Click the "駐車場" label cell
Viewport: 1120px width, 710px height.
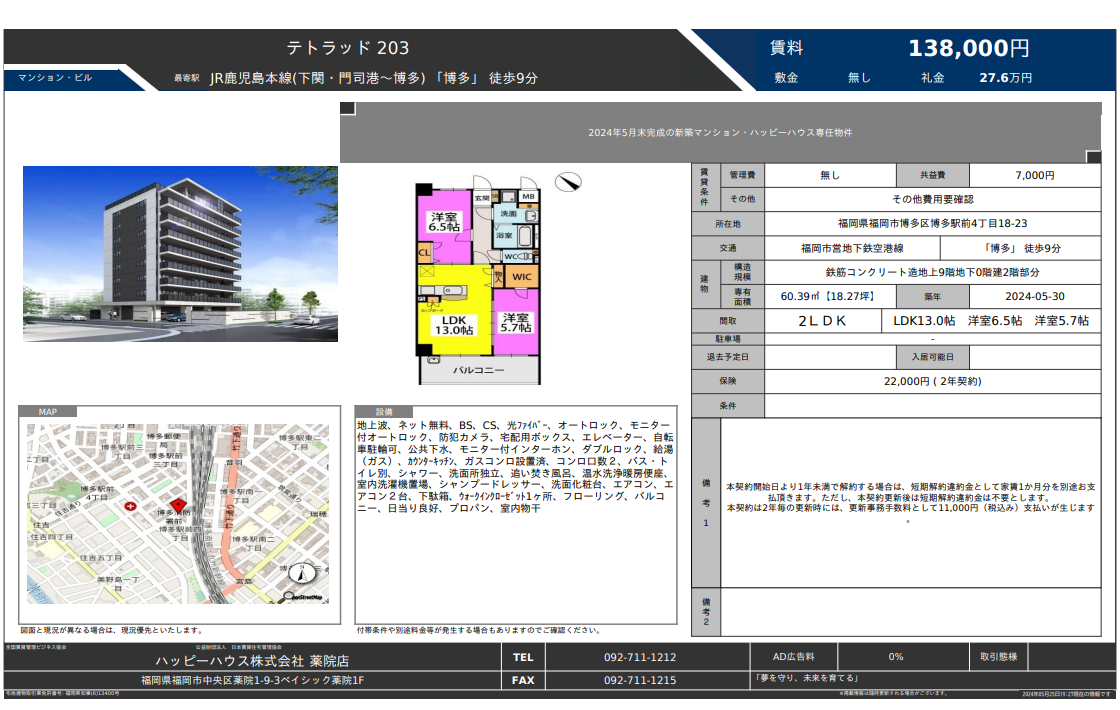coord(728,339)
